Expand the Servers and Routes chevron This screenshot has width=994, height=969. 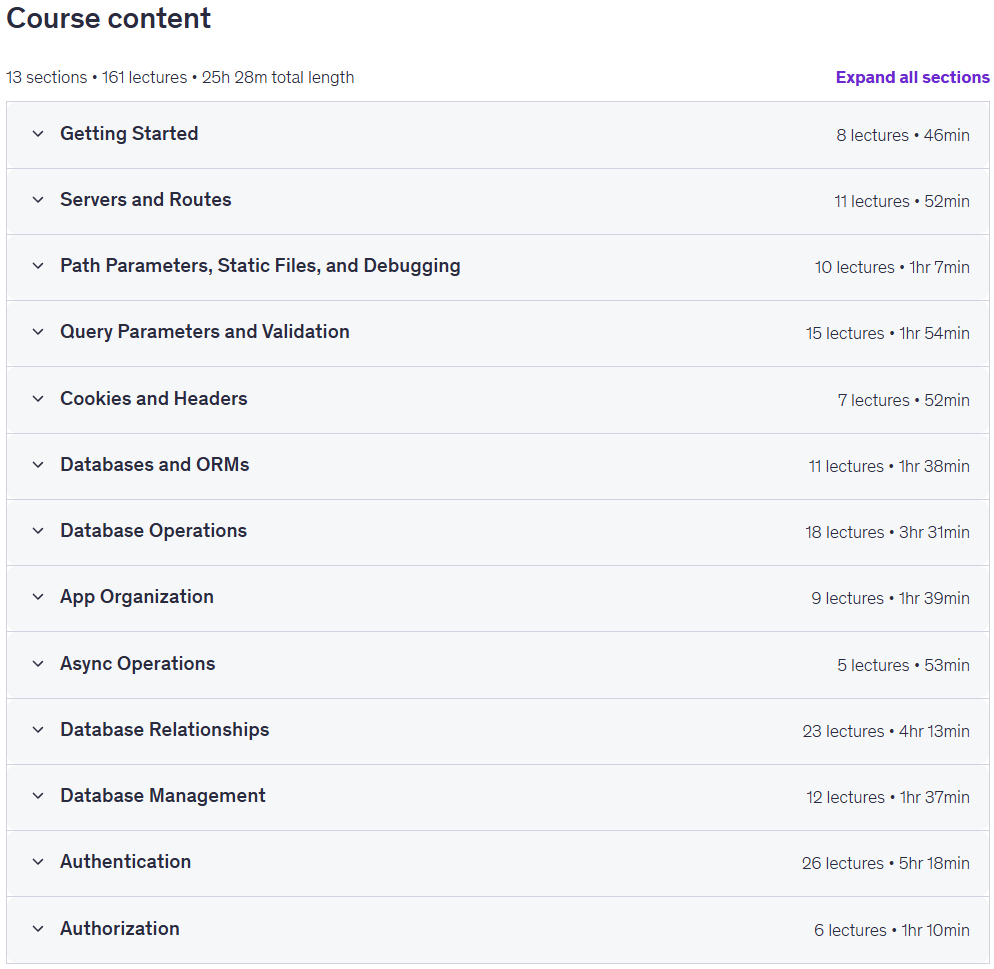(38, 200)
